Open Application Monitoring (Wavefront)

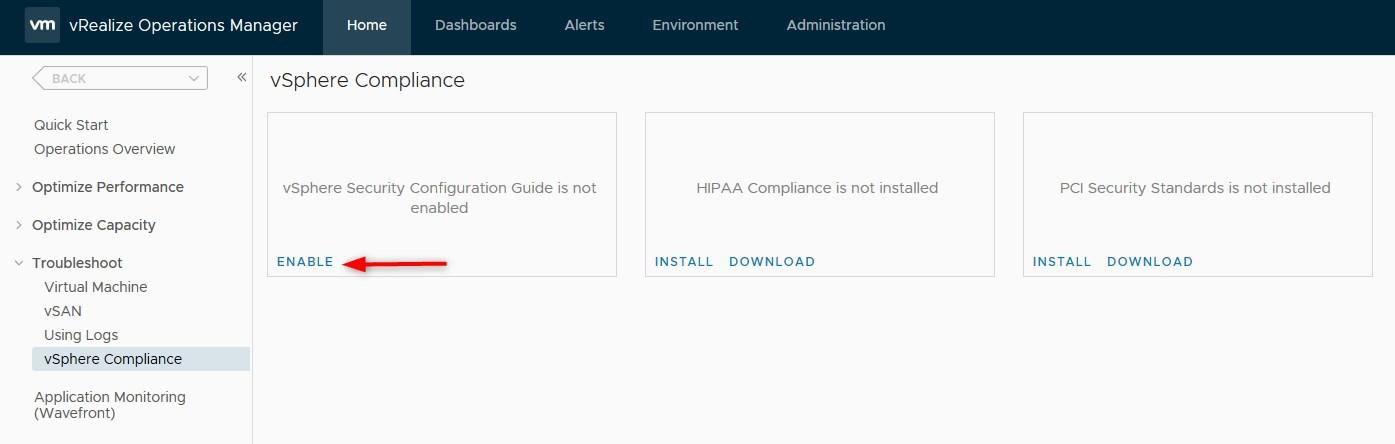coord(110,405)
